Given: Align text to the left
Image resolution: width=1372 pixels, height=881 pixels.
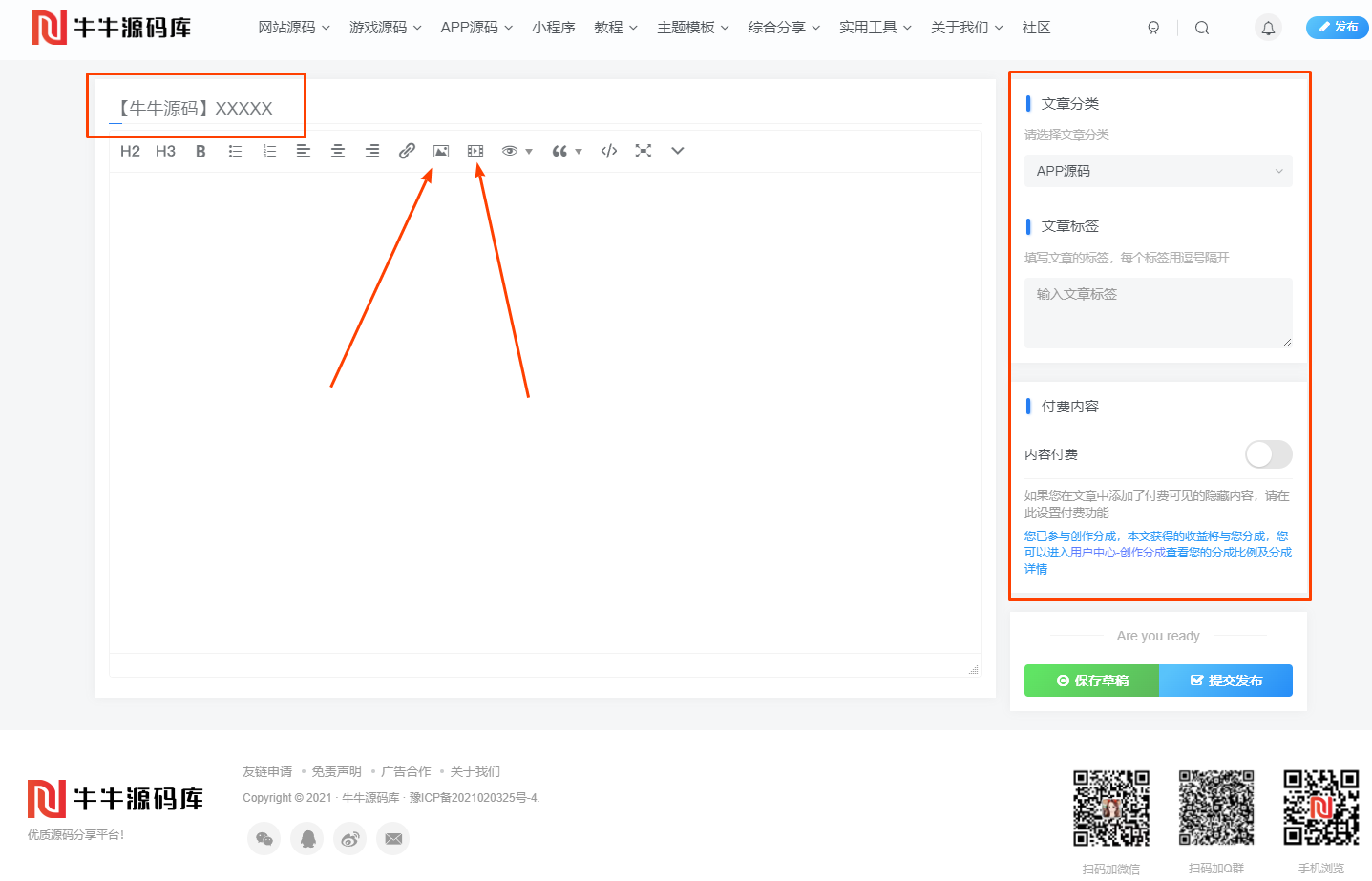Looking at the screenshot, I should pos(304,151).
